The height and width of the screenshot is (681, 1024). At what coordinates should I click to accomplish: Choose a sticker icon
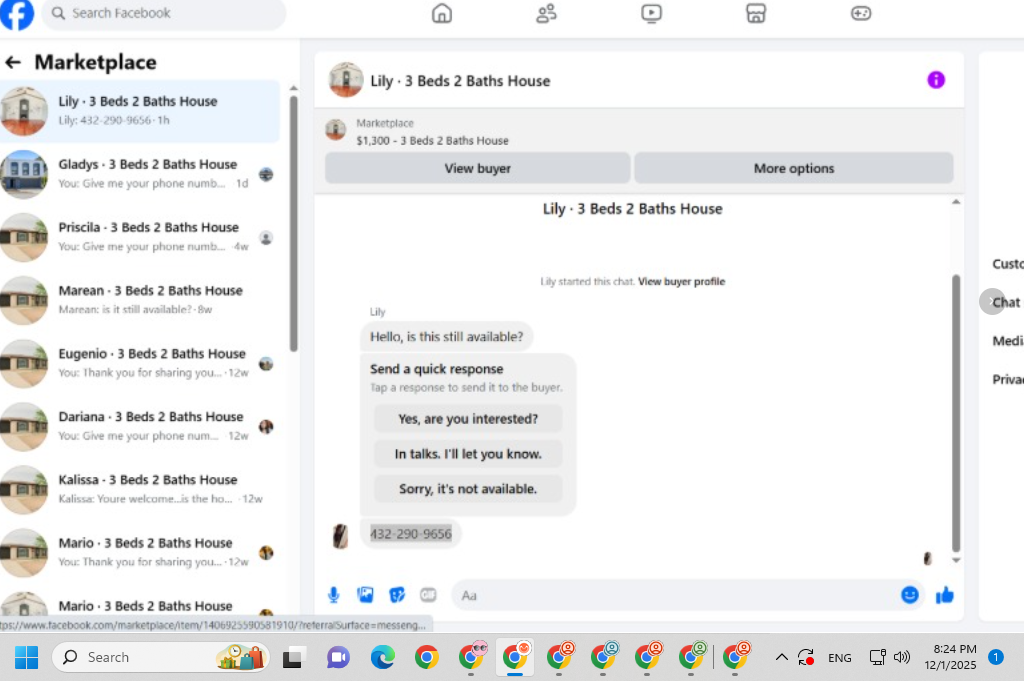click(396, 595)
